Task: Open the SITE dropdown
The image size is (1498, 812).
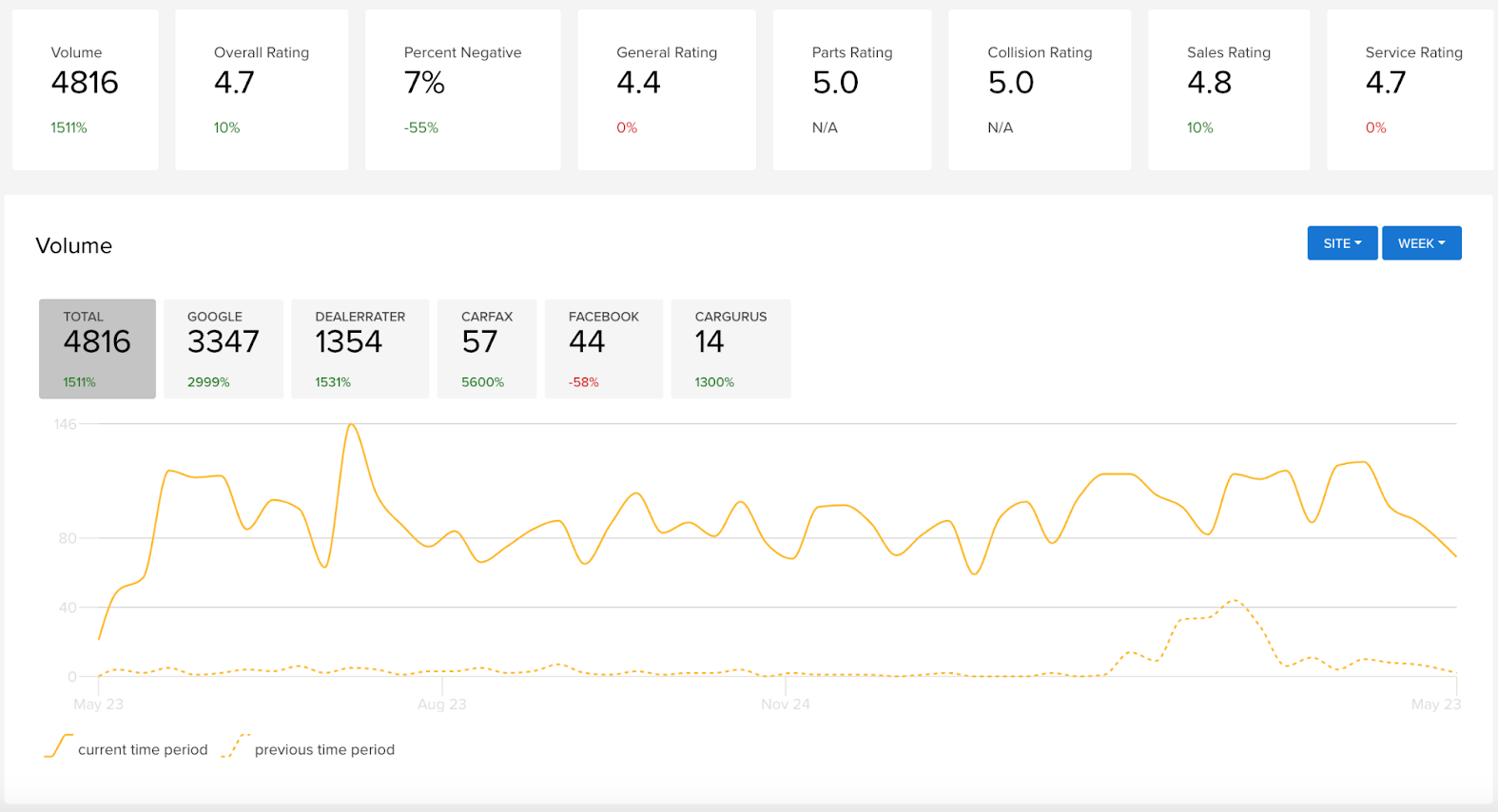Action: (x=1341, y=243)
